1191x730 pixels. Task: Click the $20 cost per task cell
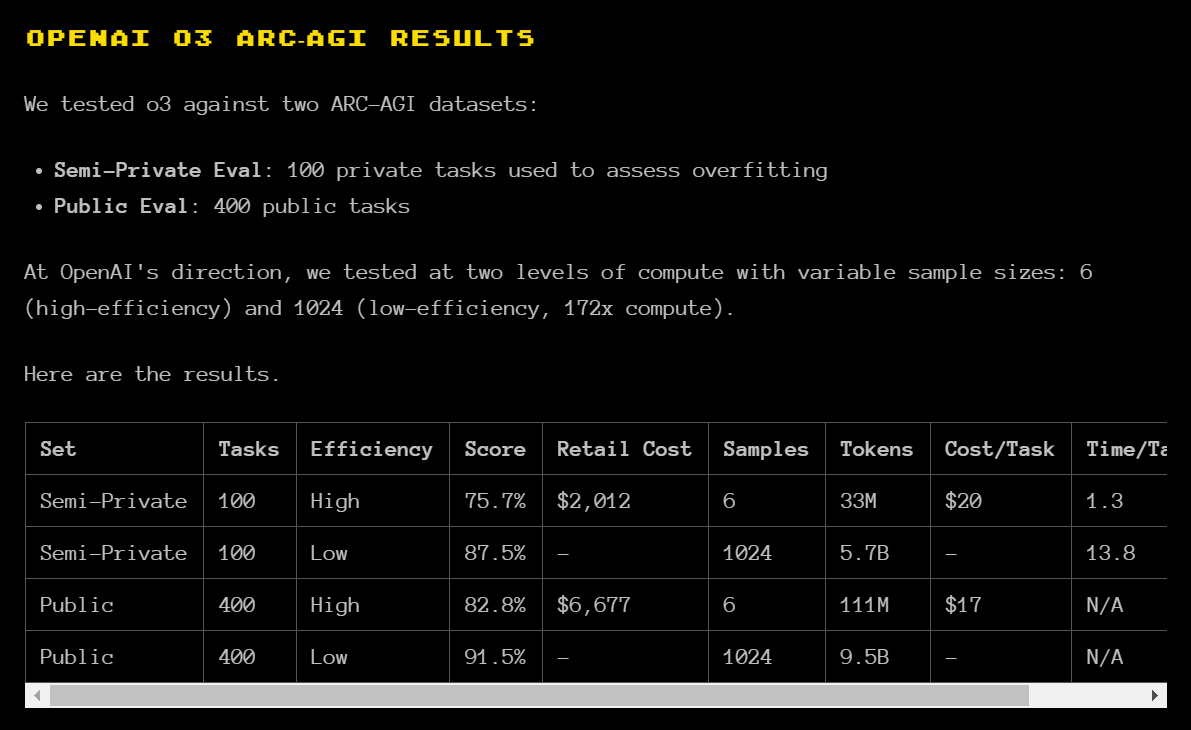pos(1000,501)
